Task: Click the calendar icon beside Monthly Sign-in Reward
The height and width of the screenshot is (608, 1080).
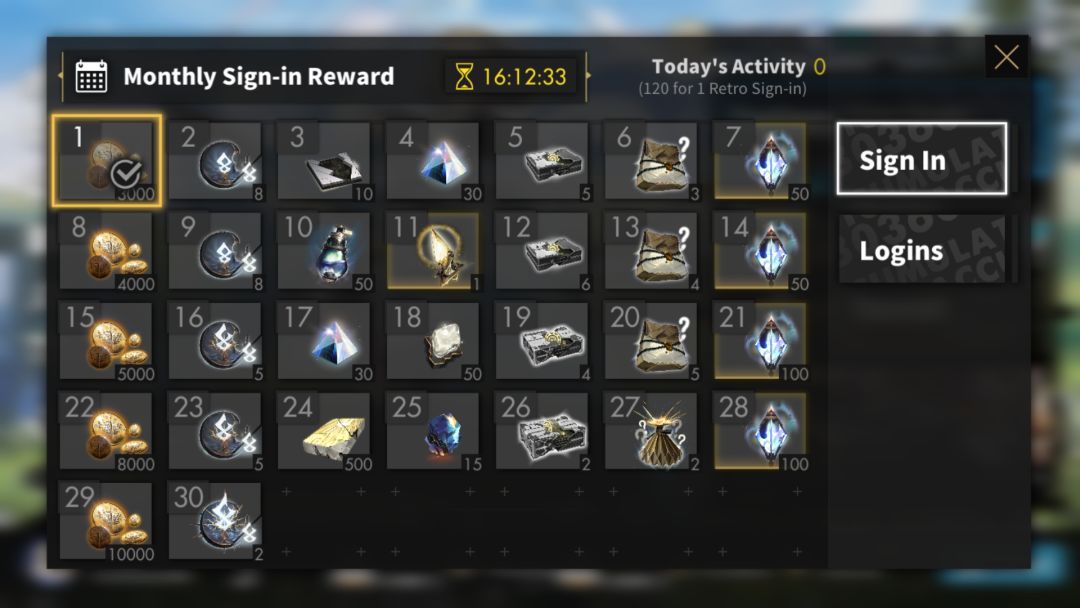Action: point(91,76)
